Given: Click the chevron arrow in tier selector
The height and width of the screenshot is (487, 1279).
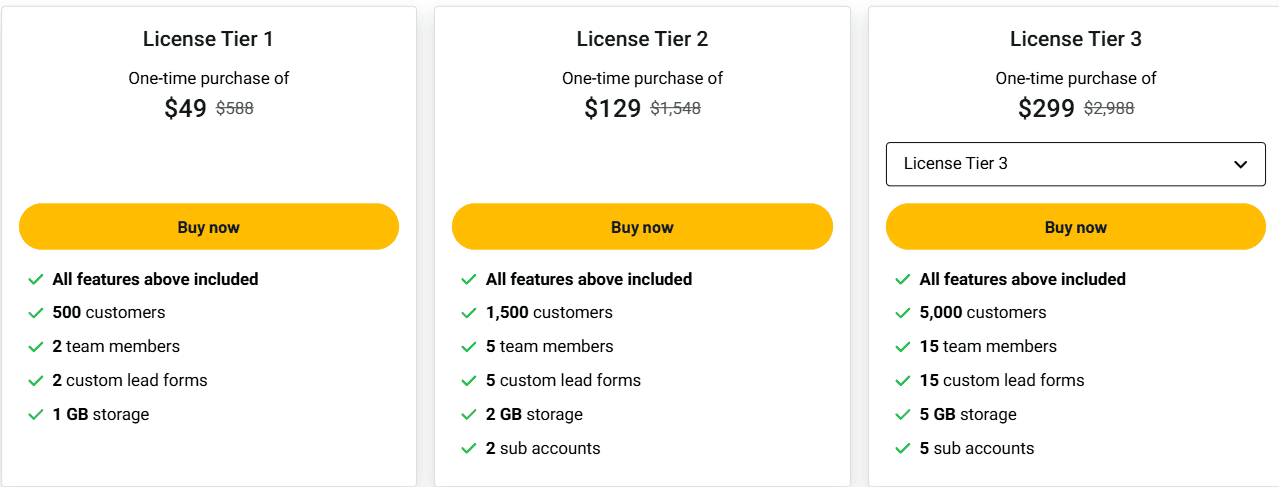Looking at the screenshot, I should pos(1241,164).
